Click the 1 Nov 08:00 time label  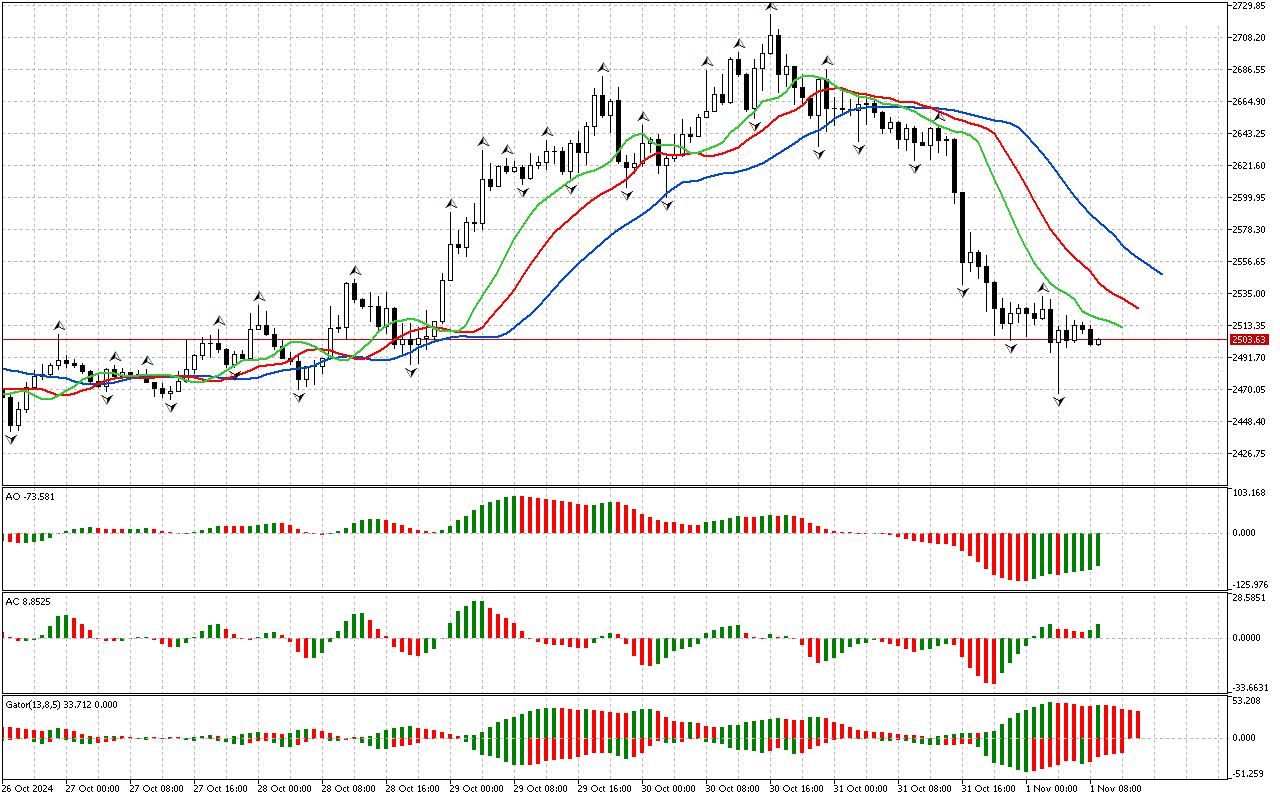(x=1115, y=789)
